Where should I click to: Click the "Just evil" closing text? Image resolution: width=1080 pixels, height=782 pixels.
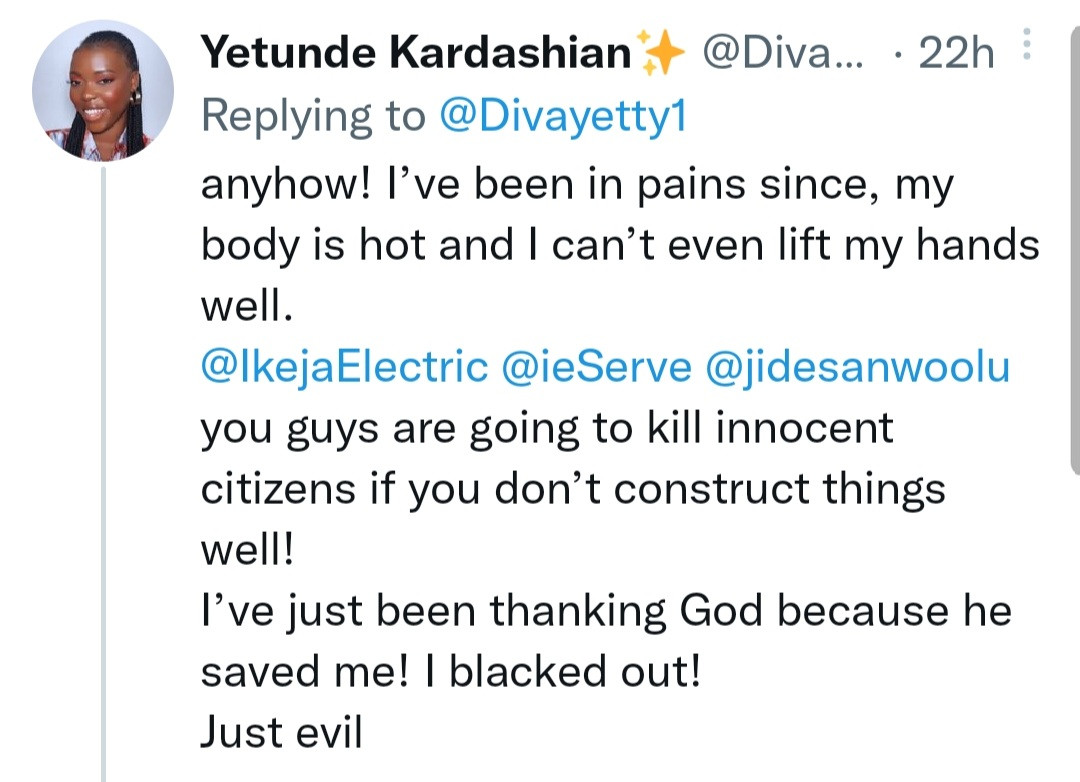[281, 733]
